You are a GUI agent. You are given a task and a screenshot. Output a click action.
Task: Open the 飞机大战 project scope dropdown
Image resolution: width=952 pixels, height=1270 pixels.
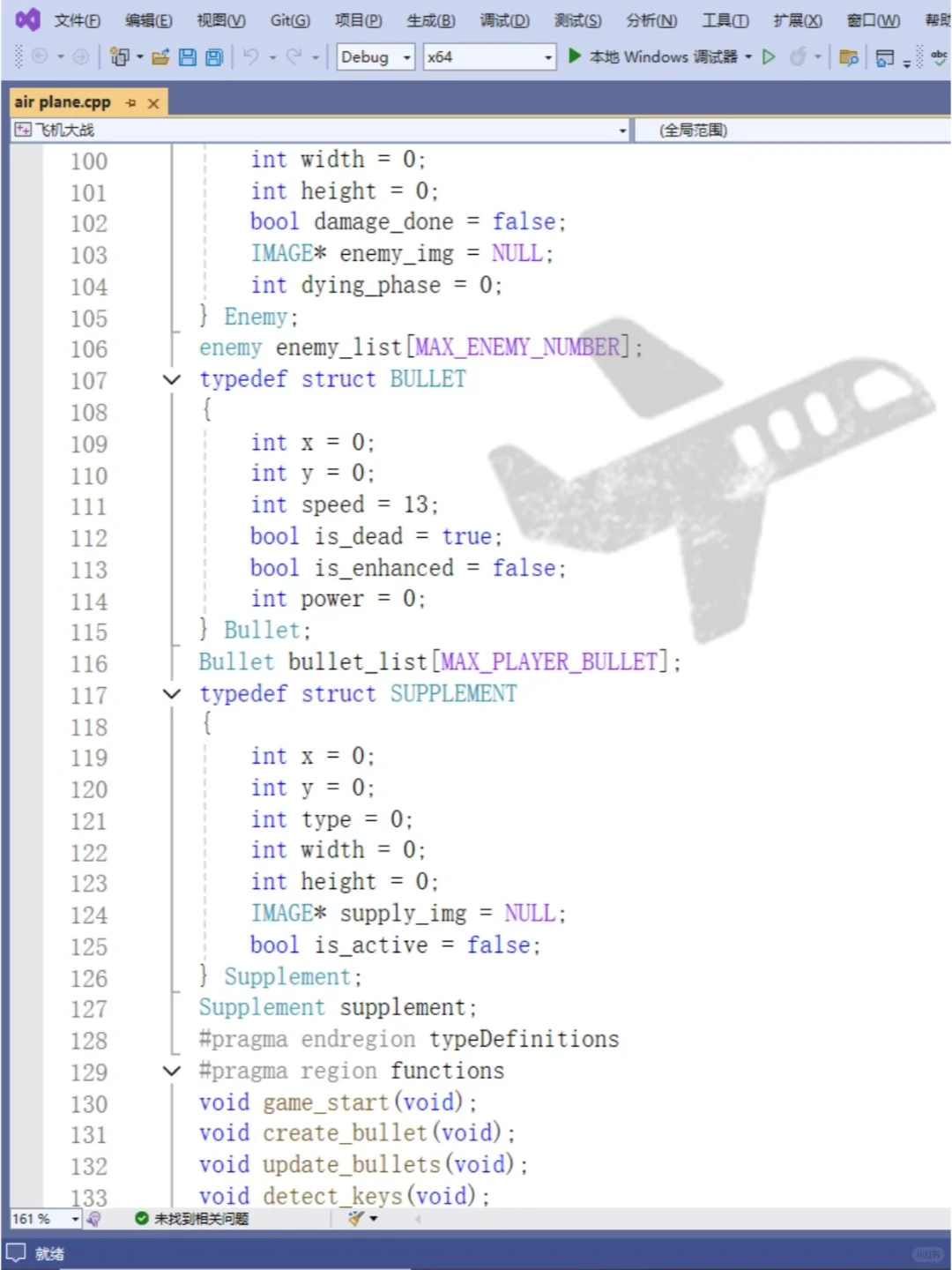[321, 131]
